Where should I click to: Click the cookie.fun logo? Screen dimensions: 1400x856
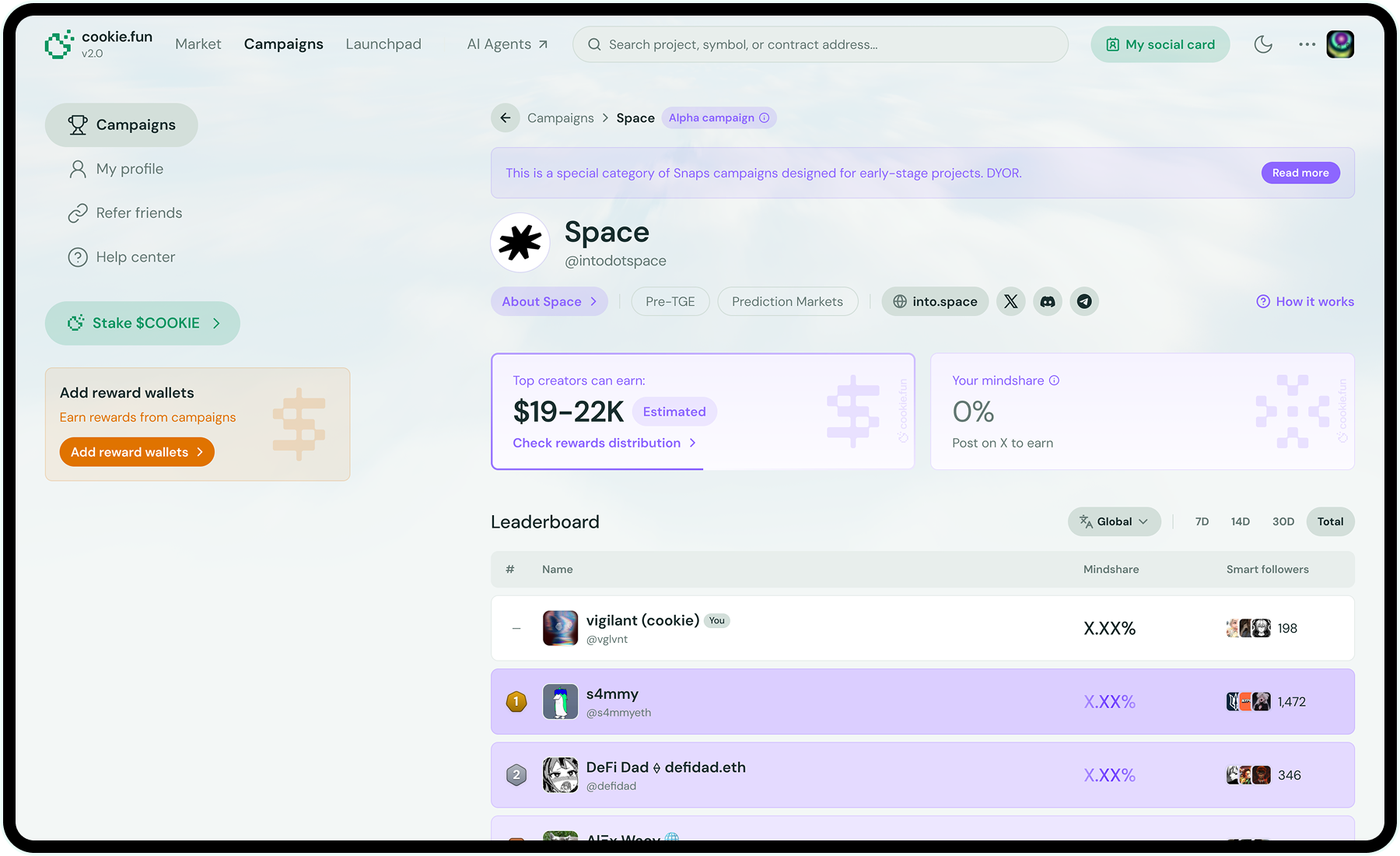(x=98, y=44)
